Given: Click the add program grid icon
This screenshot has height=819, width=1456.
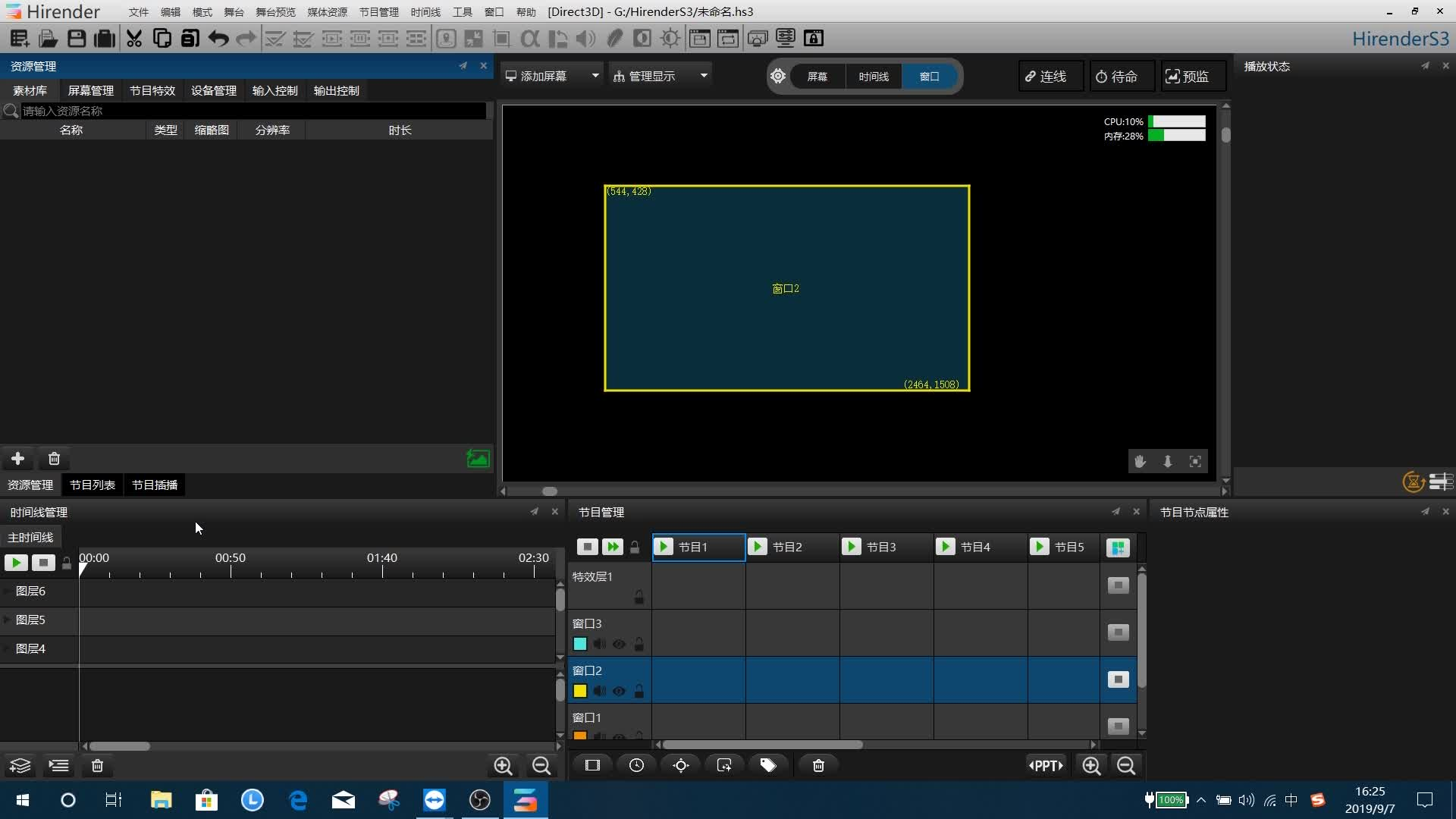Looking at the screenshot, I should (x=1118, y=548).
